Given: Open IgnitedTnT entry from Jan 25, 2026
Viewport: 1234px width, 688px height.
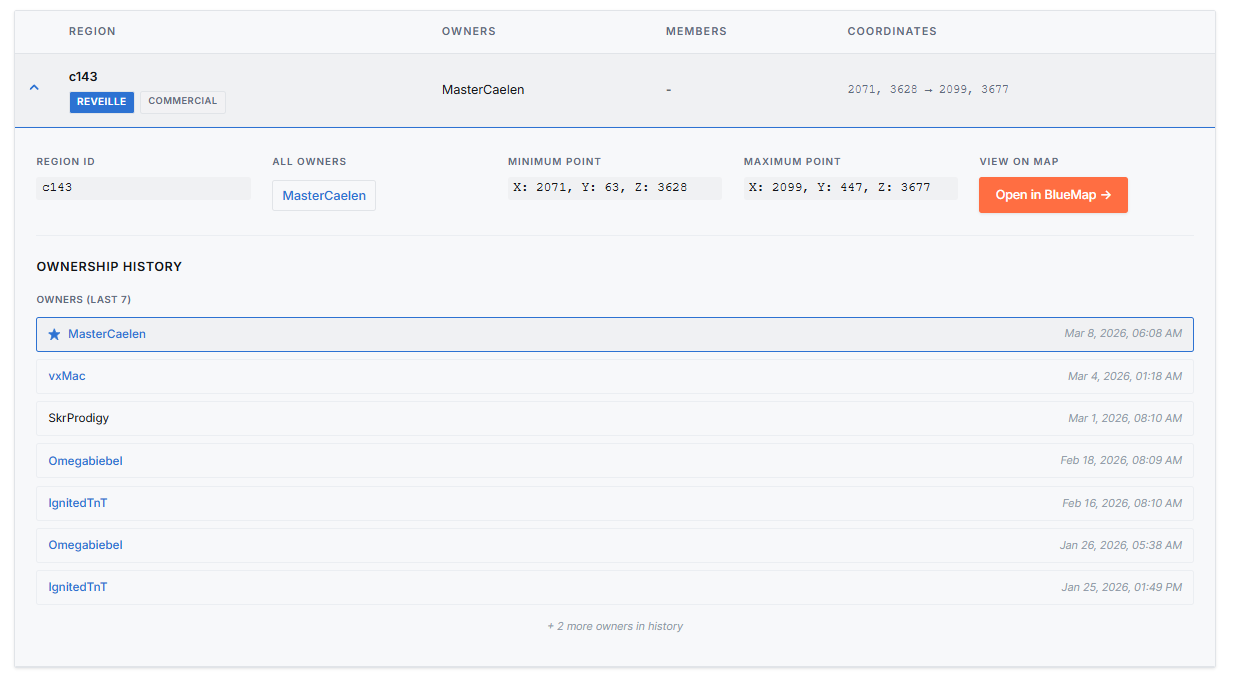Looking at the screenshot, I should tap(78, 587).
